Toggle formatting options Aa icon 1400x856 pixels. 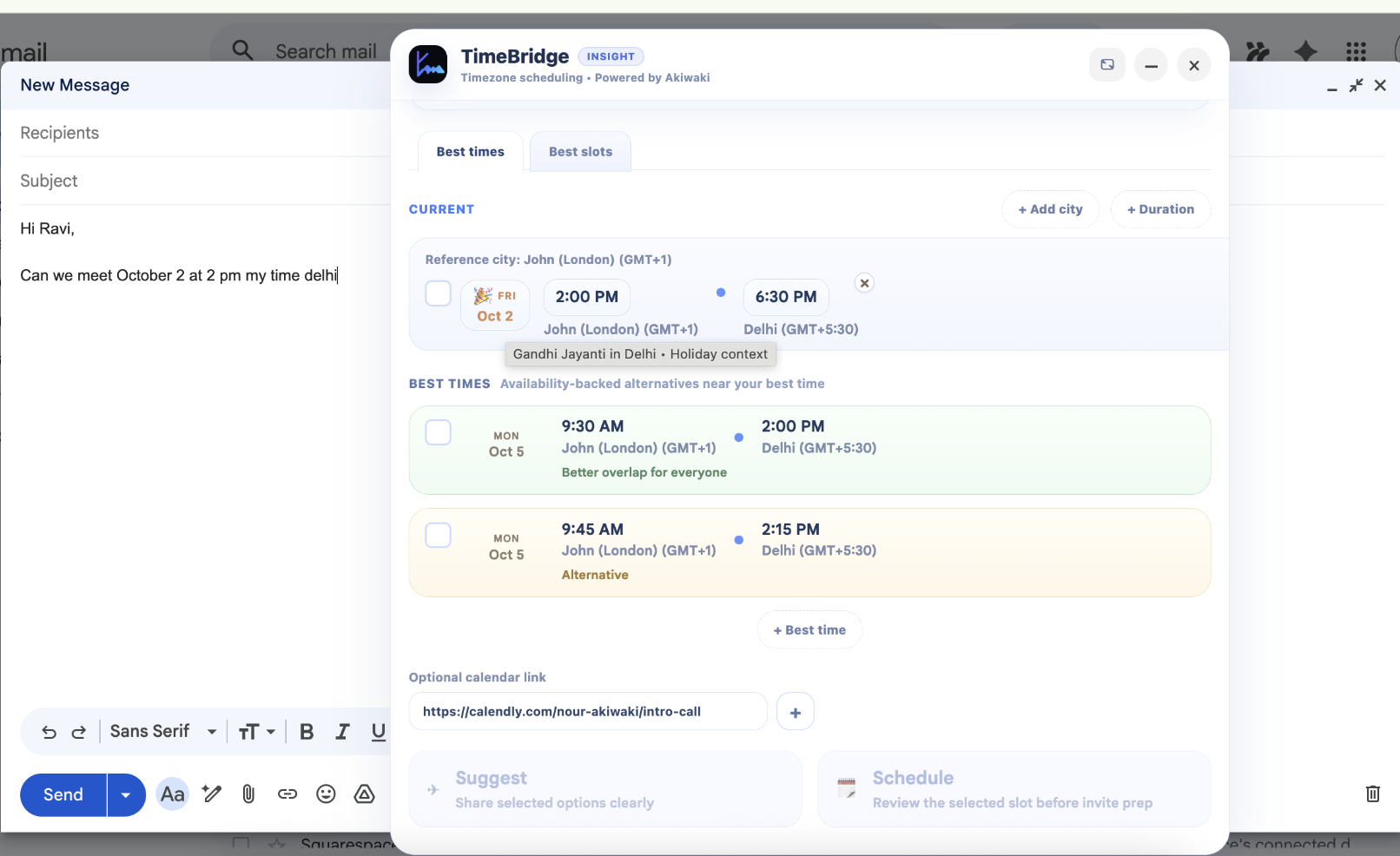172,793
